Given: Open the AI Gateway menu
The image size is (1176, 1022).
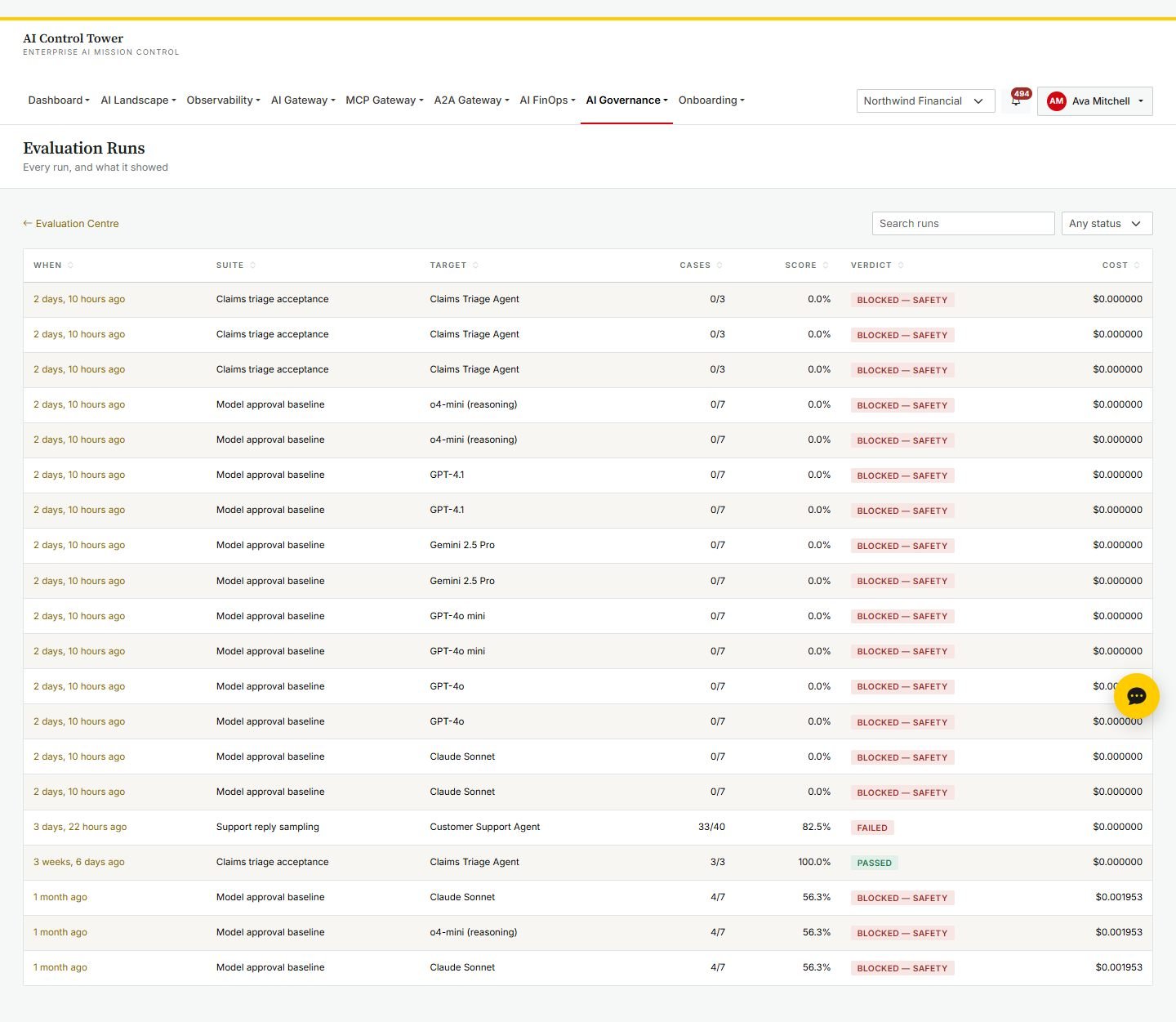Looking at the screenshot, I should point(303,100).
